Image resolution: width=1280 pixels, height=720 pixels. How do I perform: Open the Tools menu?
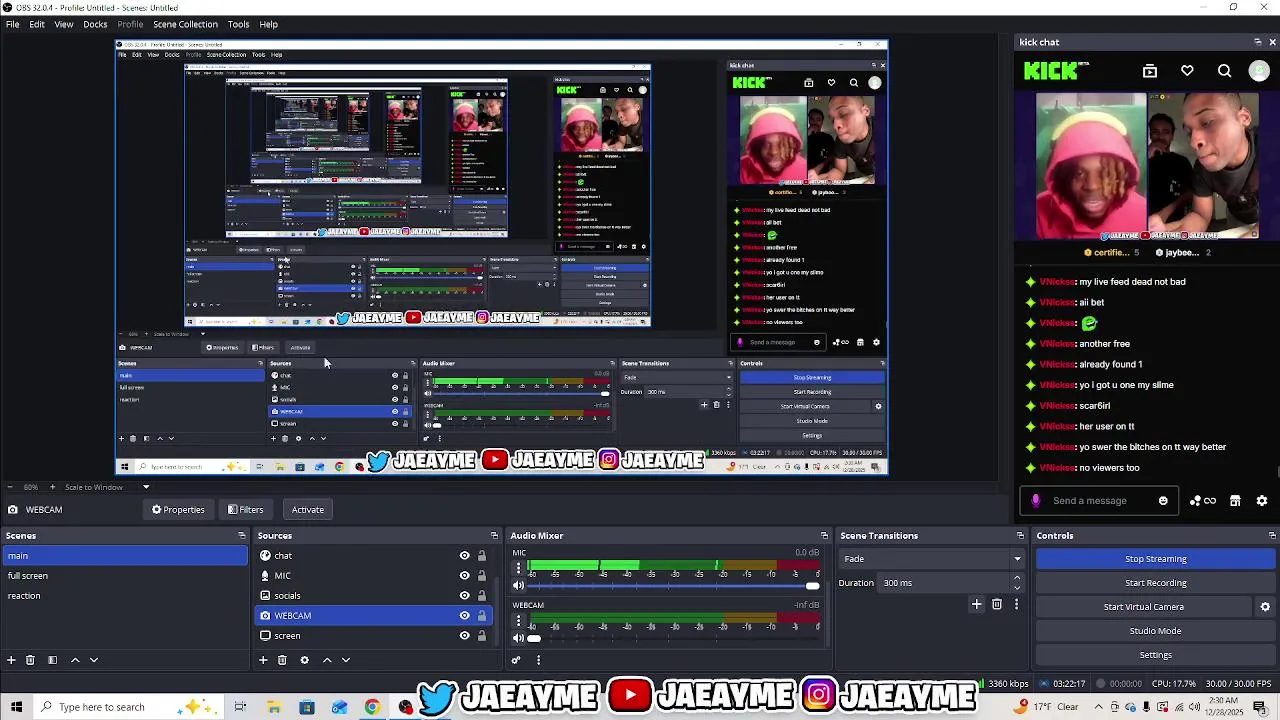[238, 24]
